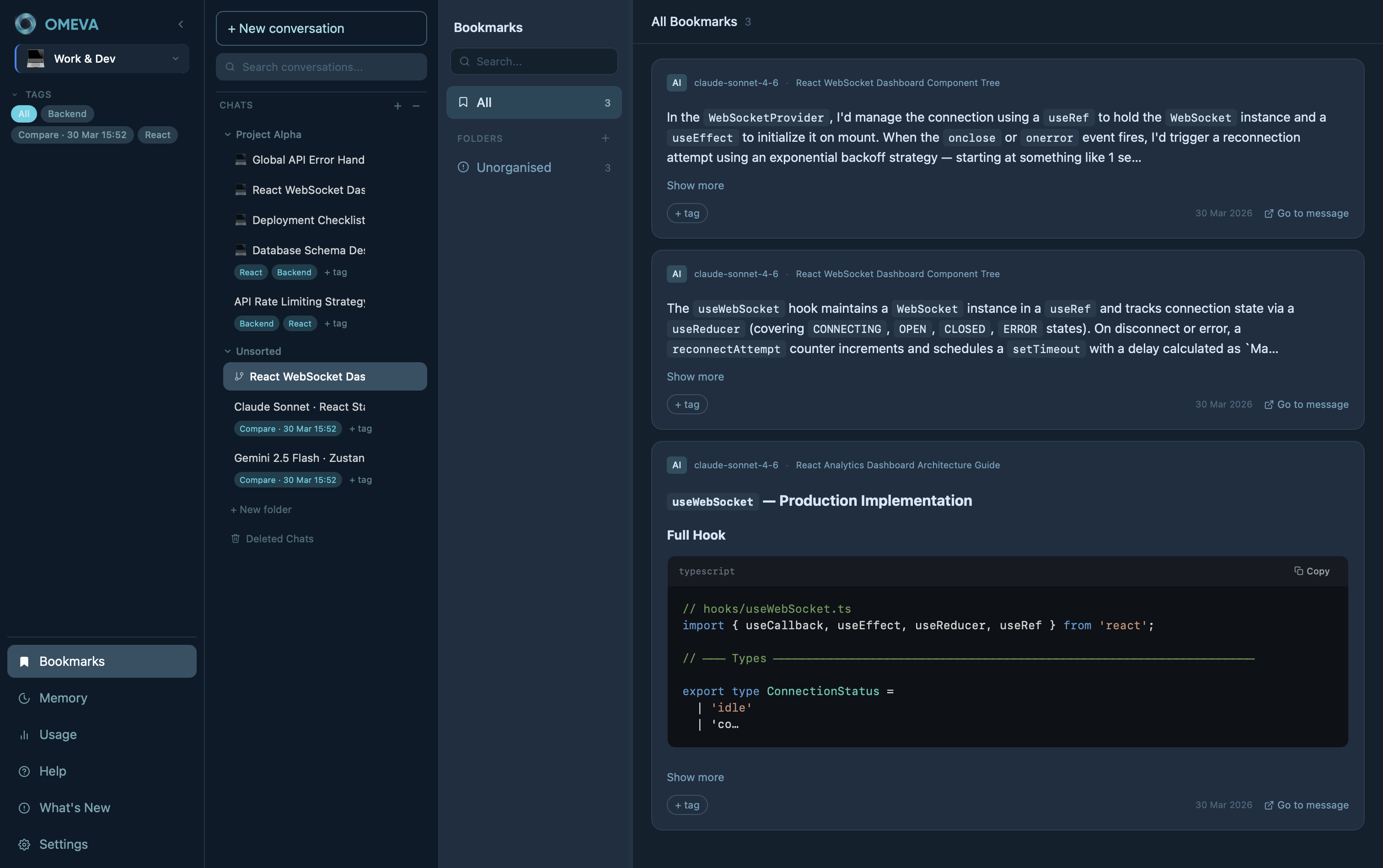Collapse the Unsorted chats section
The image size is (1383, 868).
coord(227,351)
